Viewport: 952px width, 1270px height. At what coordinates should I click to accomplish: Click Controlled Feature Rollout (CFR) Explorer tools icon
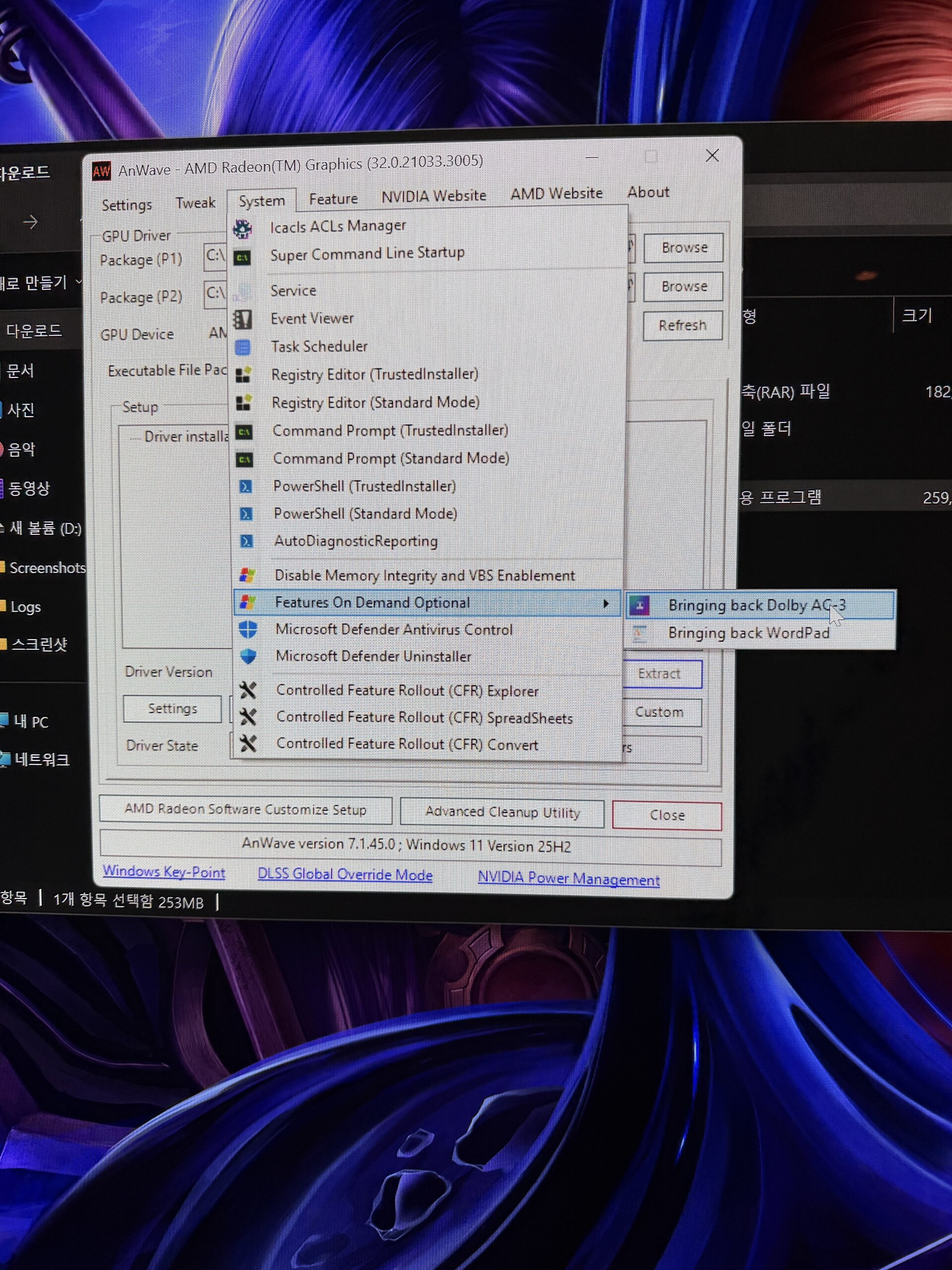[248, 690]
